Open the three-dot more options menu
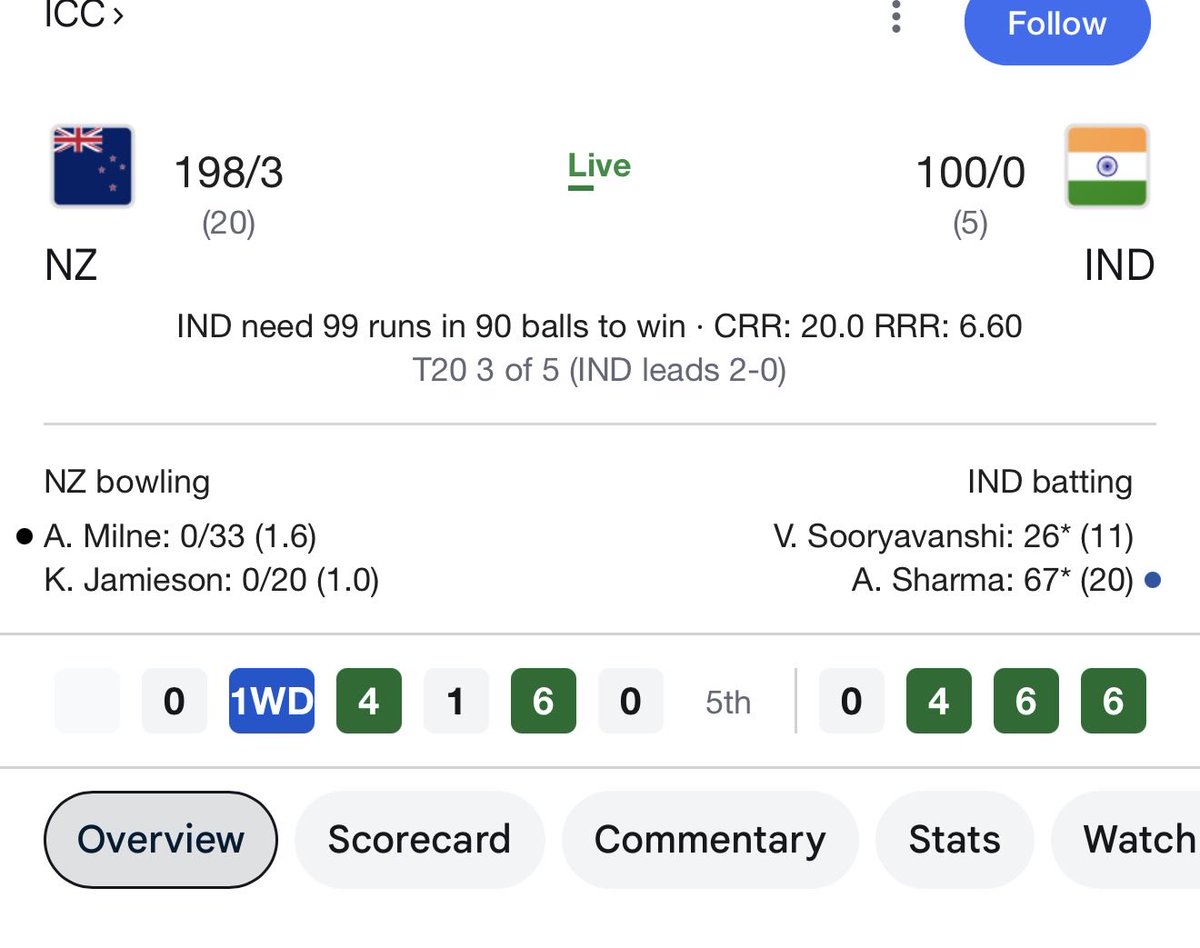This screenshot has height=948, width=1200. 896,18
